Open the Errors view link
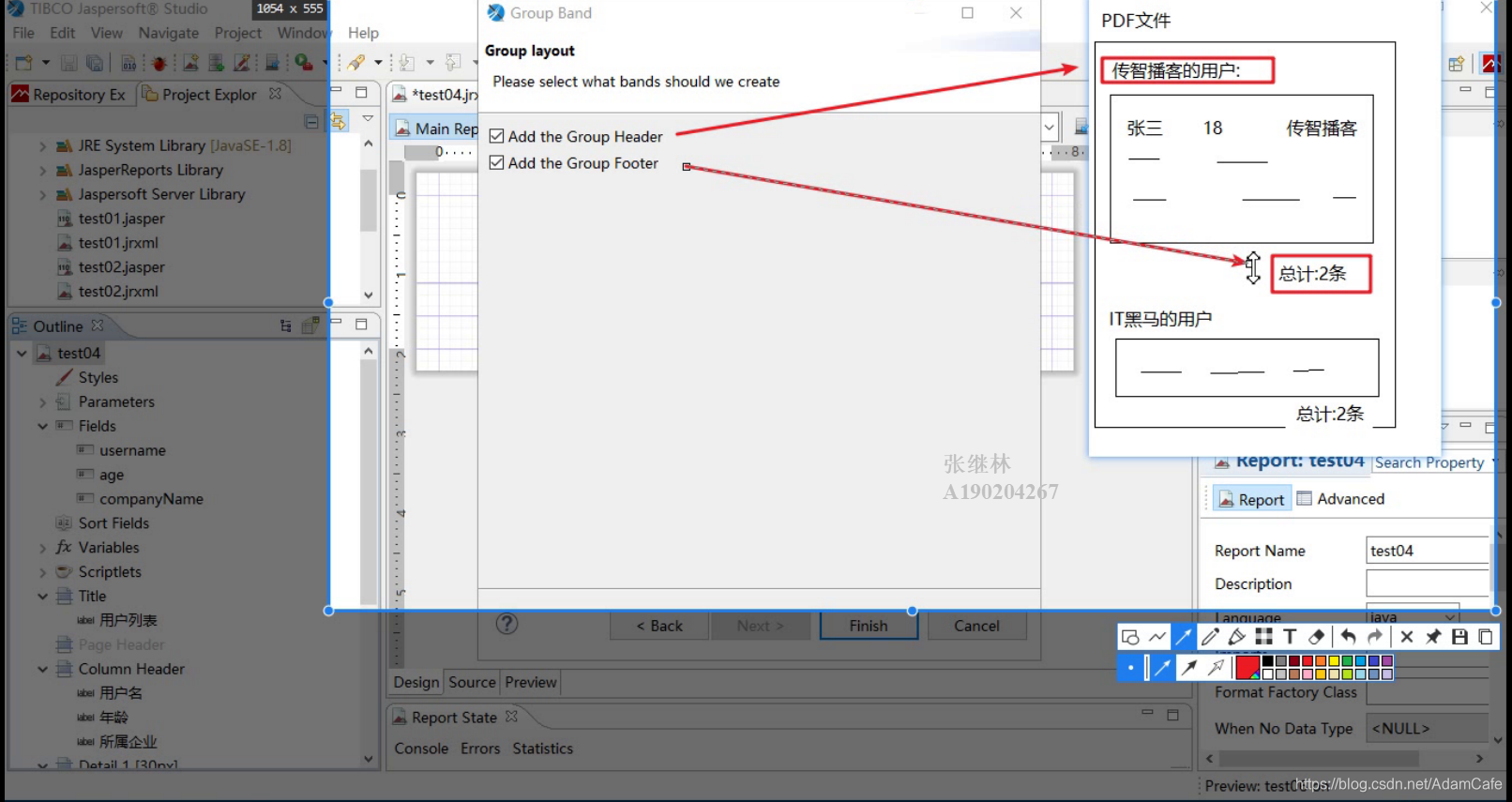This screenshot has height=802, width=1512. point(480,749)
